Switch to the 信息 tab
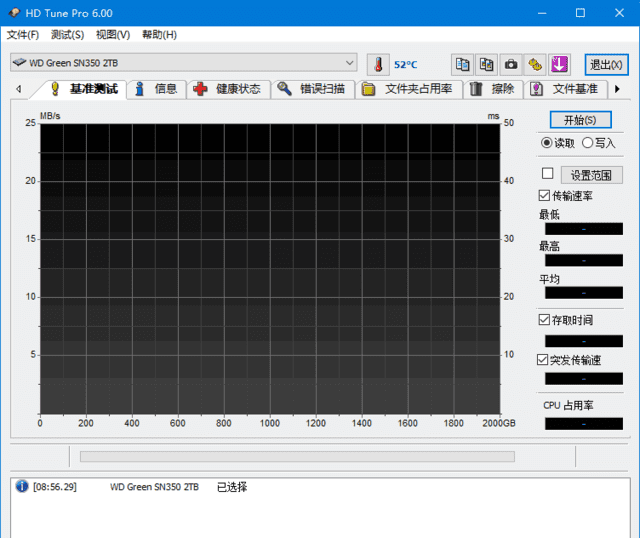640x538 pixels. [x=157, y=89]
